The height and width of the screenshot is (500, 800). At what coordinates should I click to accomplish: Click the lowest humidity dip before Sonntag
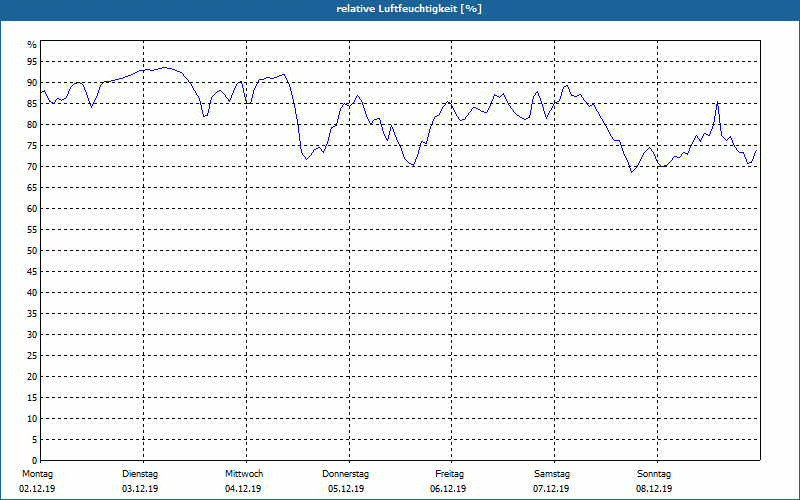pyautogui.click(x=632, y=172)
